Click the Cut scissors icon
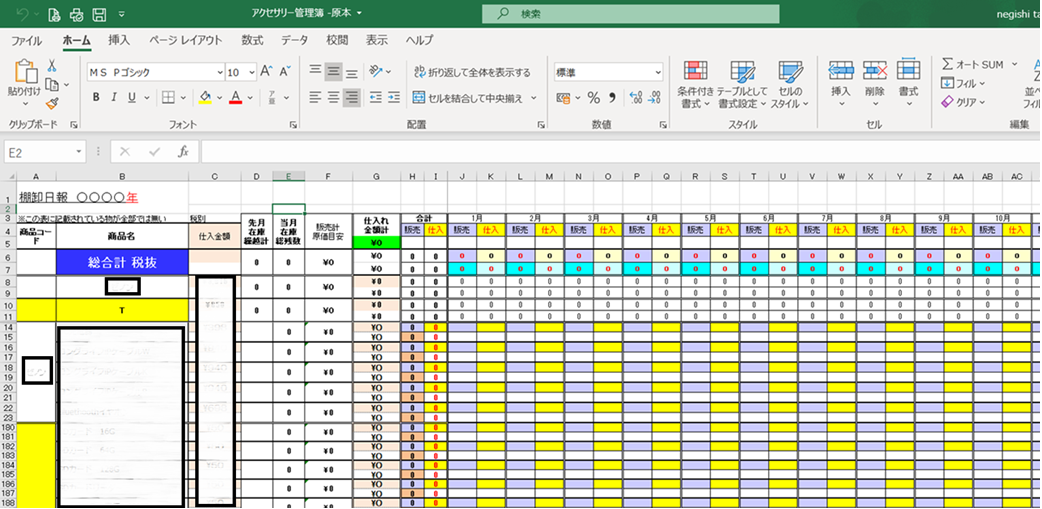The width and height of the screenshot is (1042, 509). click(x=51, y=65)
